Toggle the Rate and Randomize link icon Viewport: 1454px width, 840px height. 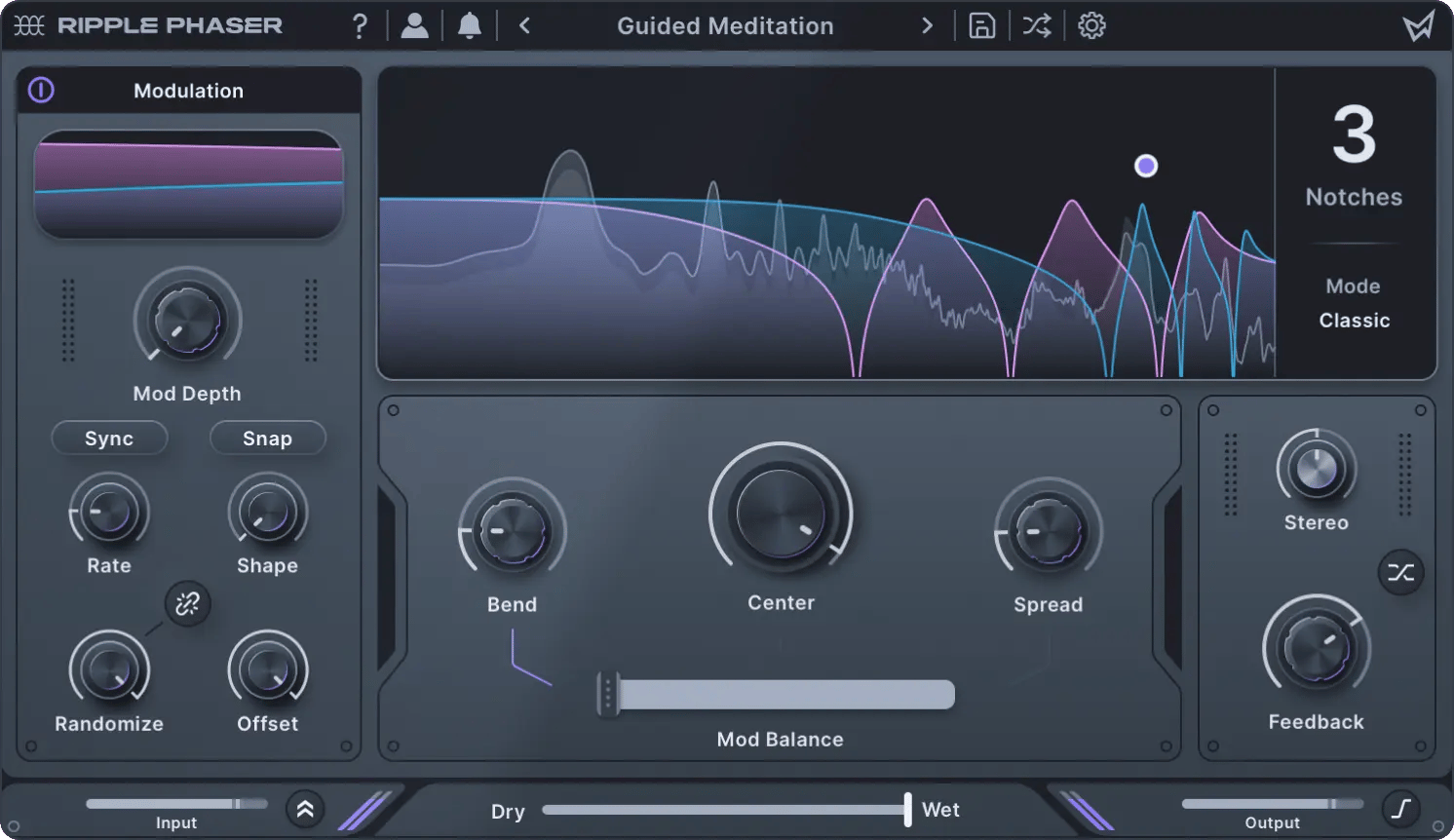tap(187, 604)
